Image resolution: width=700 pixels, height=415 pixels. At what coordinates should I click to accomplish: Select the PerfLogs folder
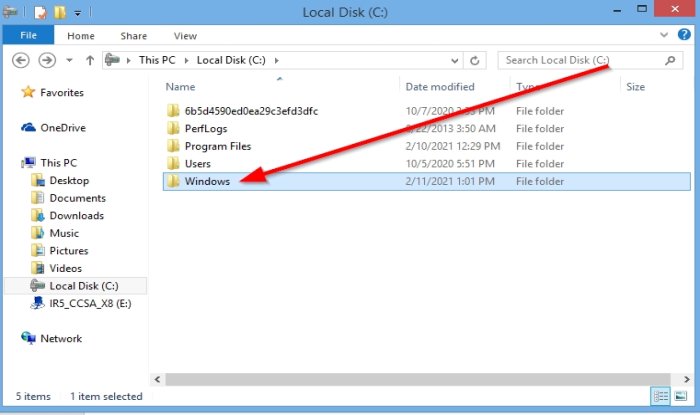coord(206,129)
